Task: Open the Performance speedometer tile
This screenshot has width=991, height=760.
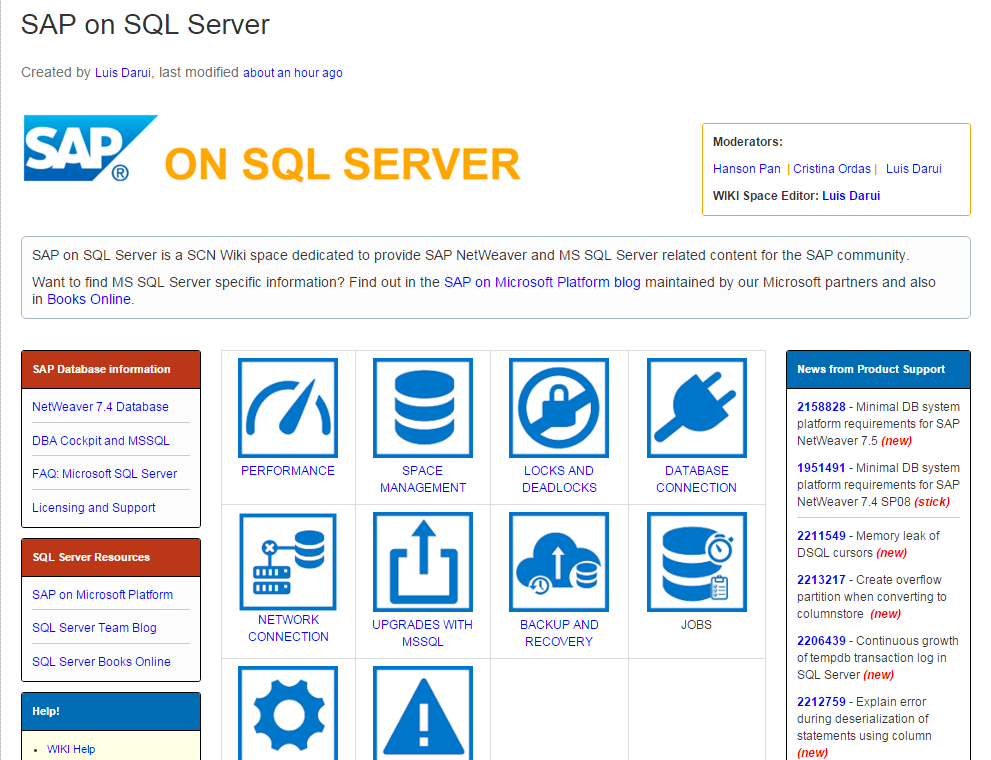Action: coord(288,408)
